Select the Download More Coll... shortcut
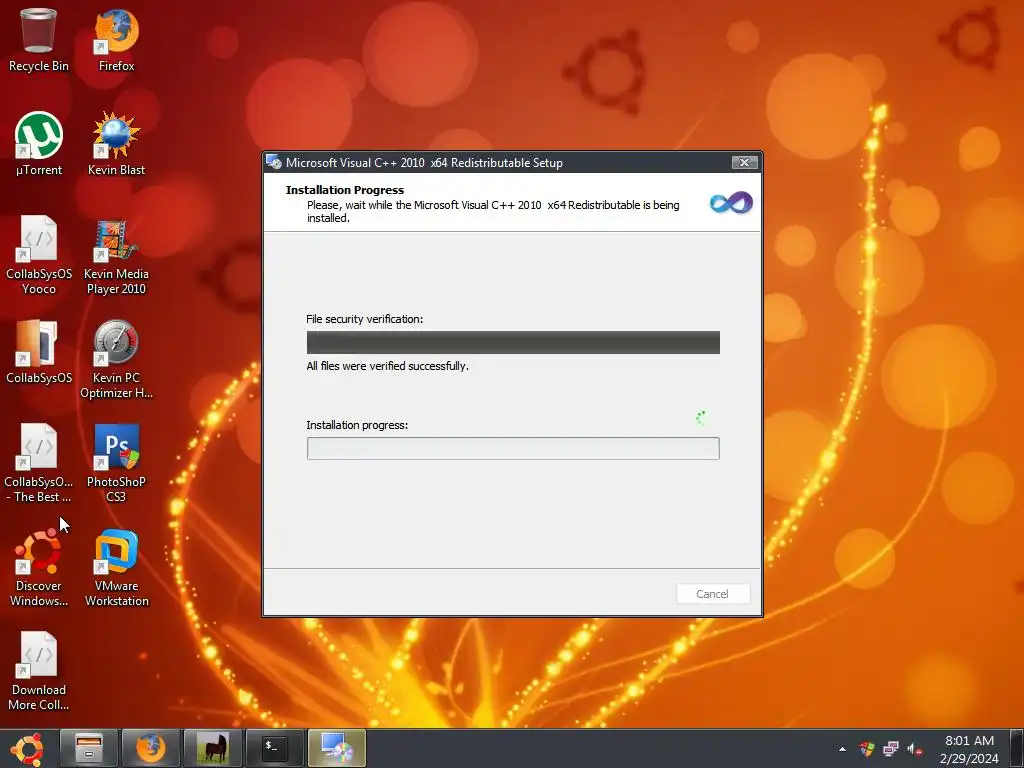Image resolution: width=1024 pixels, height=768 pixels. pyautogui.click(x=39, y=671)
